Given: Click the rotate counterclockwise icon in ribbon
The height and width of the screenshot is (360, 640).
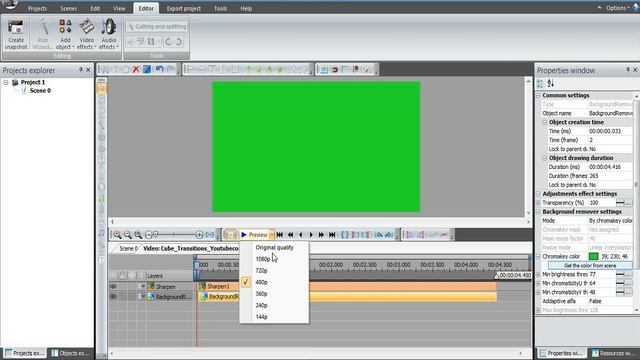Looking at the screenshot, I should tap(168, 42).
